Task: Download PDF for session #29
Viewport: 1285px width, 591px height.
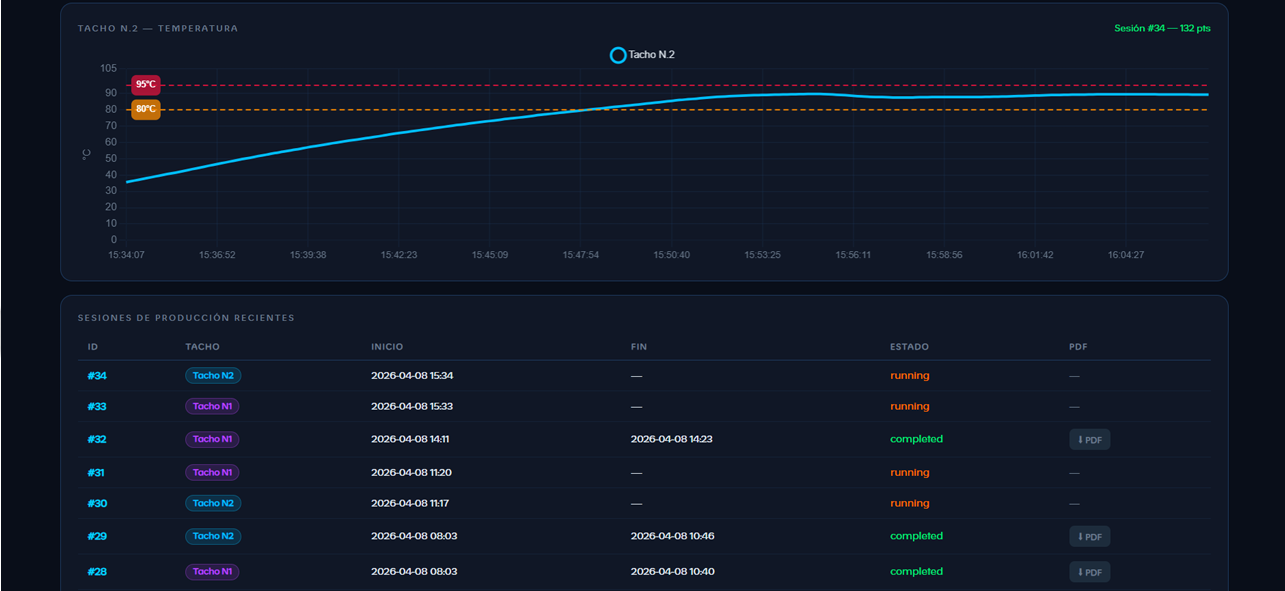Action: pos(1089,537)
